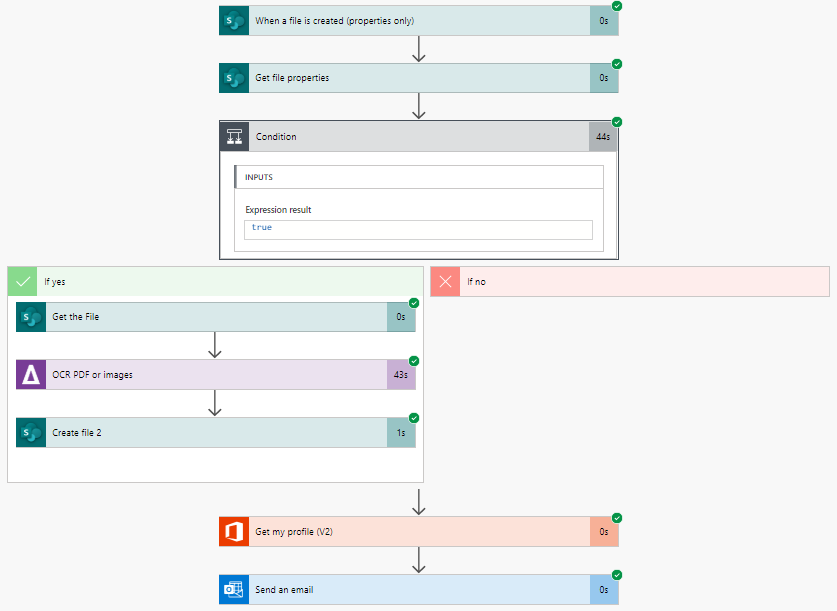Click the Condition action icon
This screenshot has width=837, height=611.
point(233,136)
